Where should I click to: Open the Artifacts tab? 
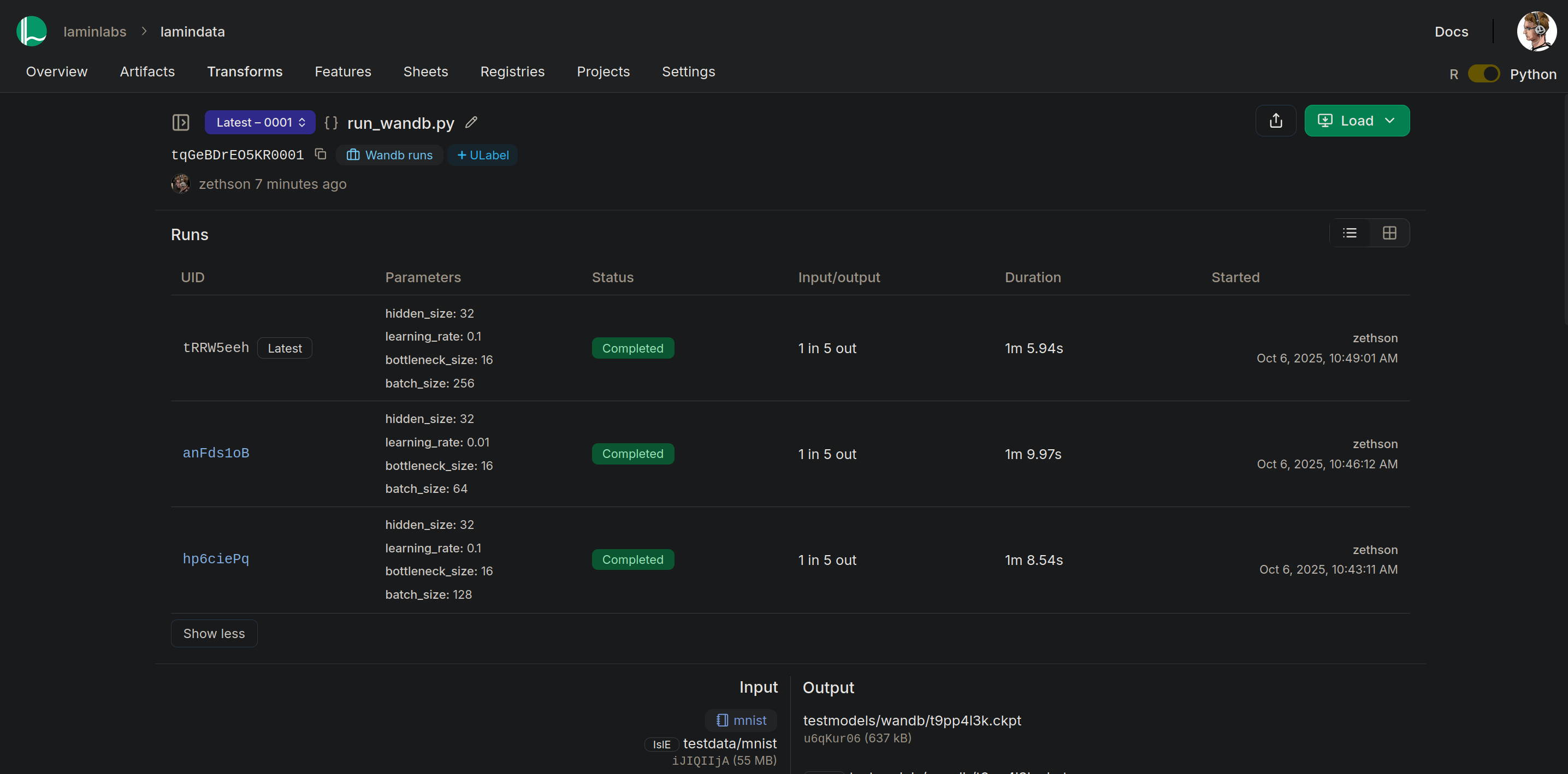[x=147, y=72]
